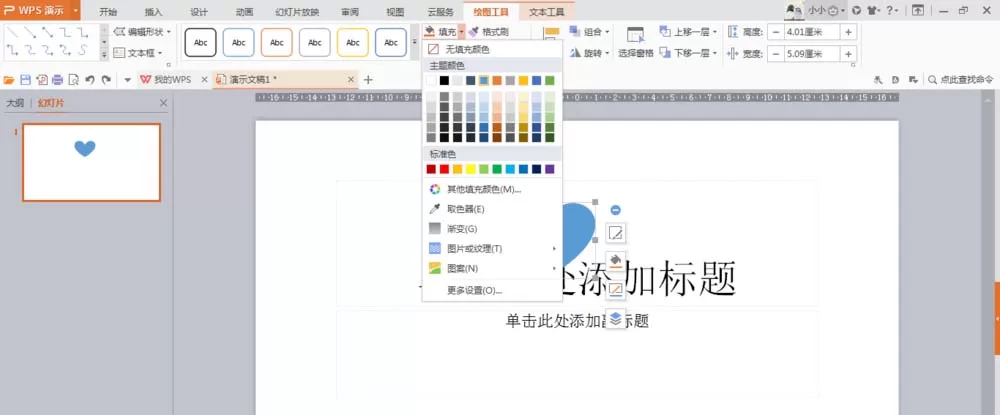Viewport: 1000px width, 415px height.
Task: Click the print icon in quick toolbar
Action: 57,80
